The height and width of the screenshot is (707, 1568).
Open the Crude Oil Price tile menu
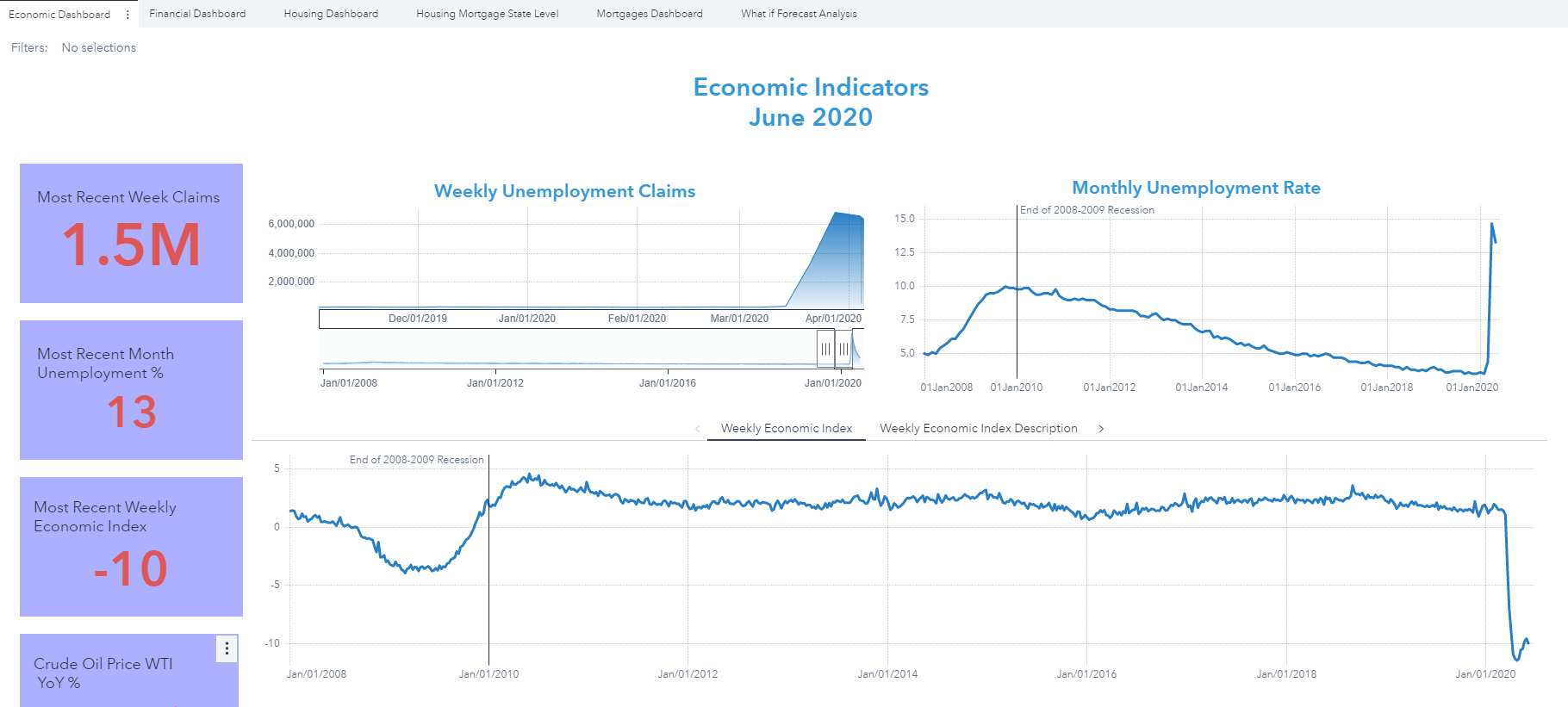point(227,648)
